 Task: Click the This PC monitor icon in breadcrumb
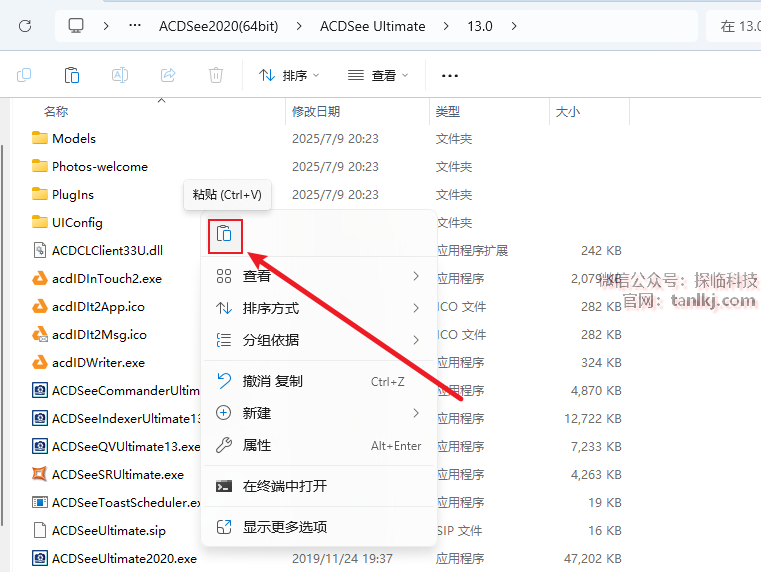click(76, 25)
